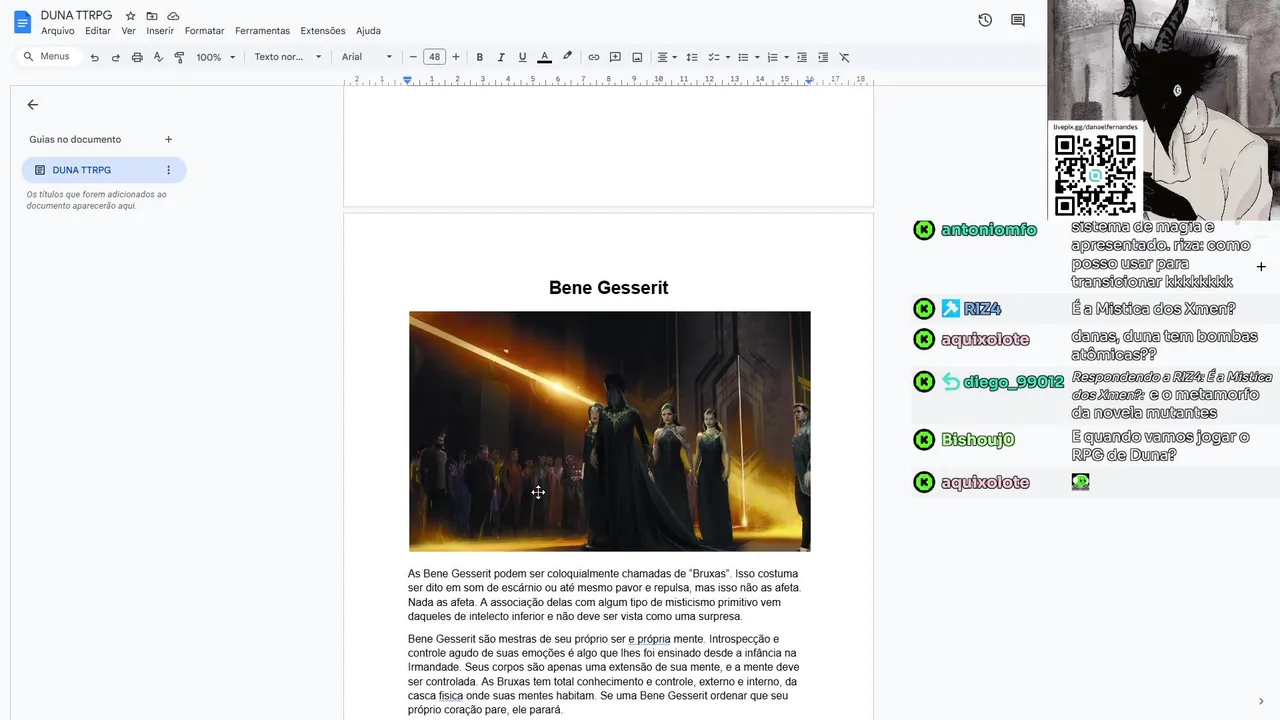Click the Bene Gesserit heading
Image resolution: width=1280 pixels, height=720 pixels.
(608, 288)
